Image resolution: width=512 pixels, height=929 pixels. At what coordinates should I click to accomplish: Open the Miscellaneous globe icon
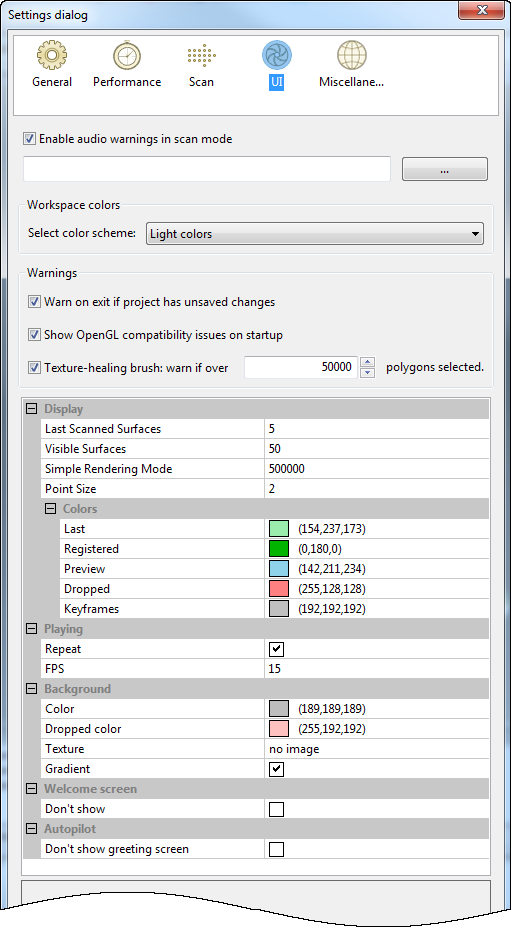coord(352,56)
